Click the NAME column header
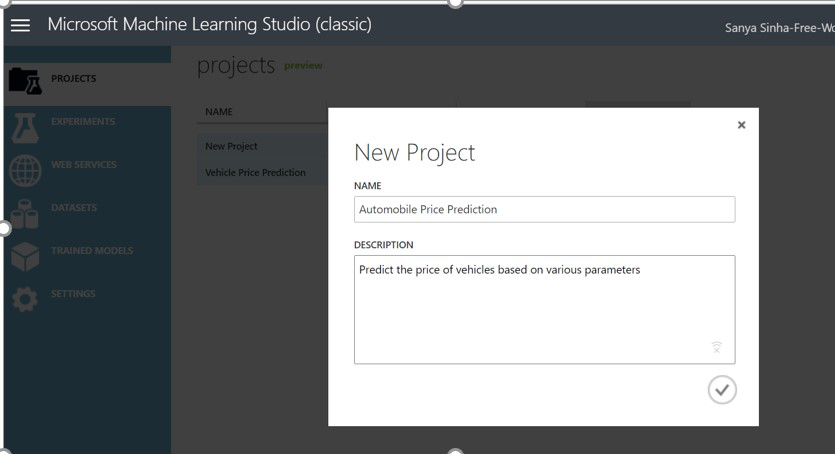 point(218,112)
